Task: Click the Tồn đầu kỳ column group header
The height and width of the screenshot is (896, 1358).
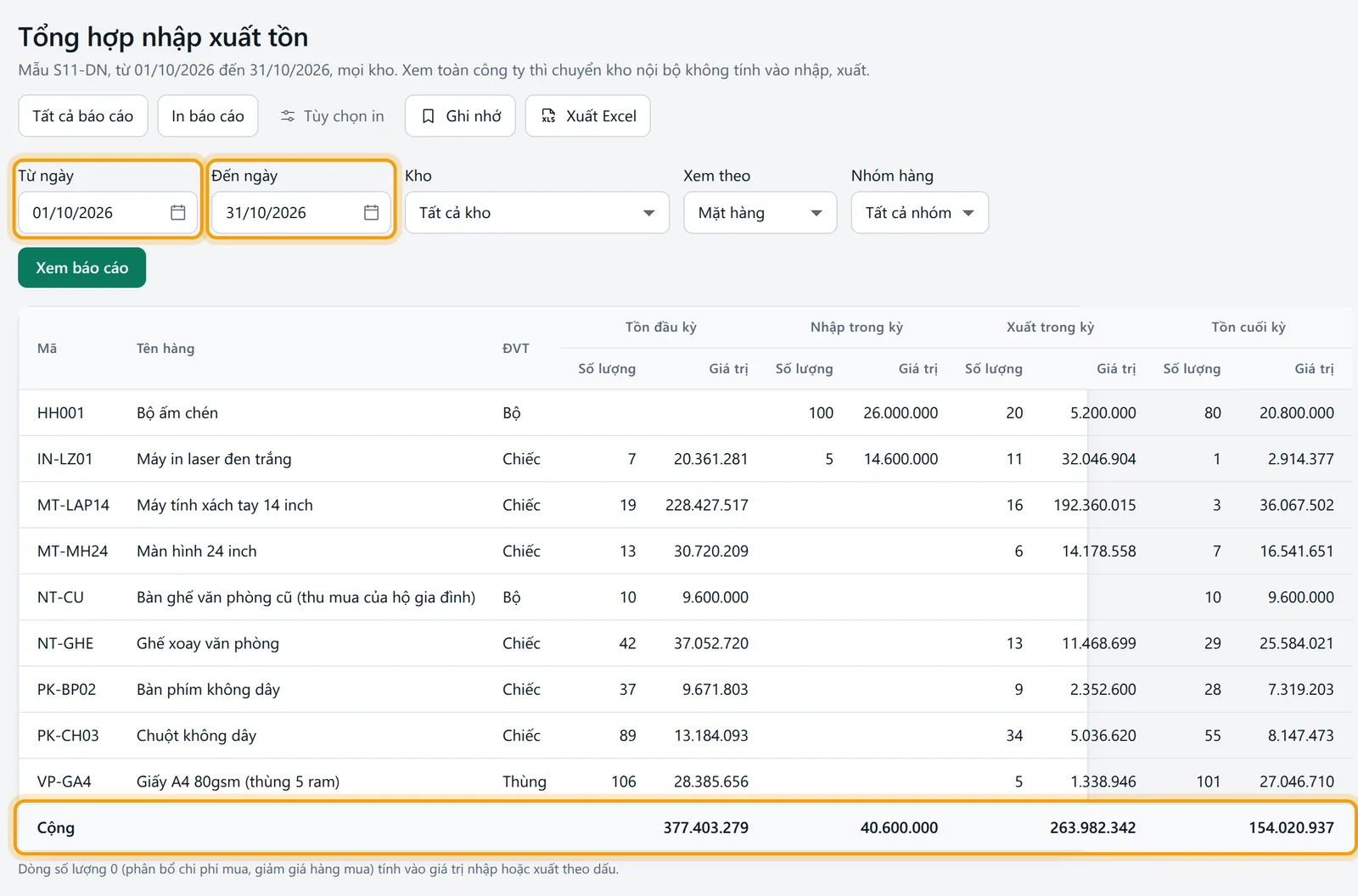Action: [x=661, y=328]
